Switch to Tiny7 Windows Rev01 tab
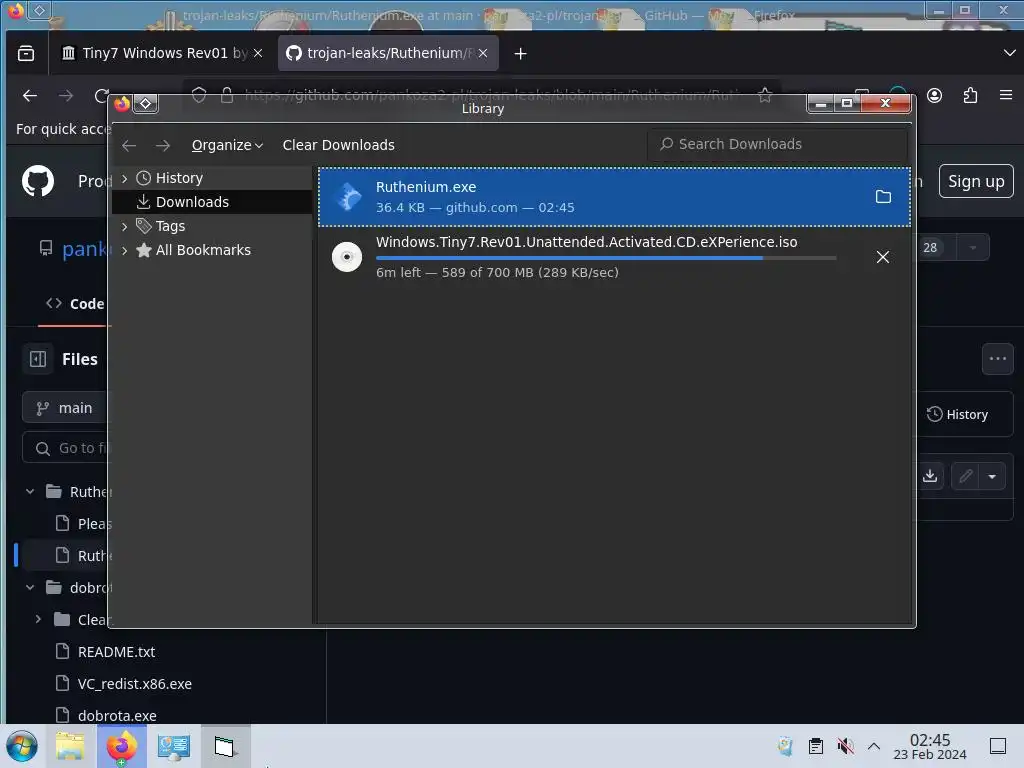 (x=162, y=53)
